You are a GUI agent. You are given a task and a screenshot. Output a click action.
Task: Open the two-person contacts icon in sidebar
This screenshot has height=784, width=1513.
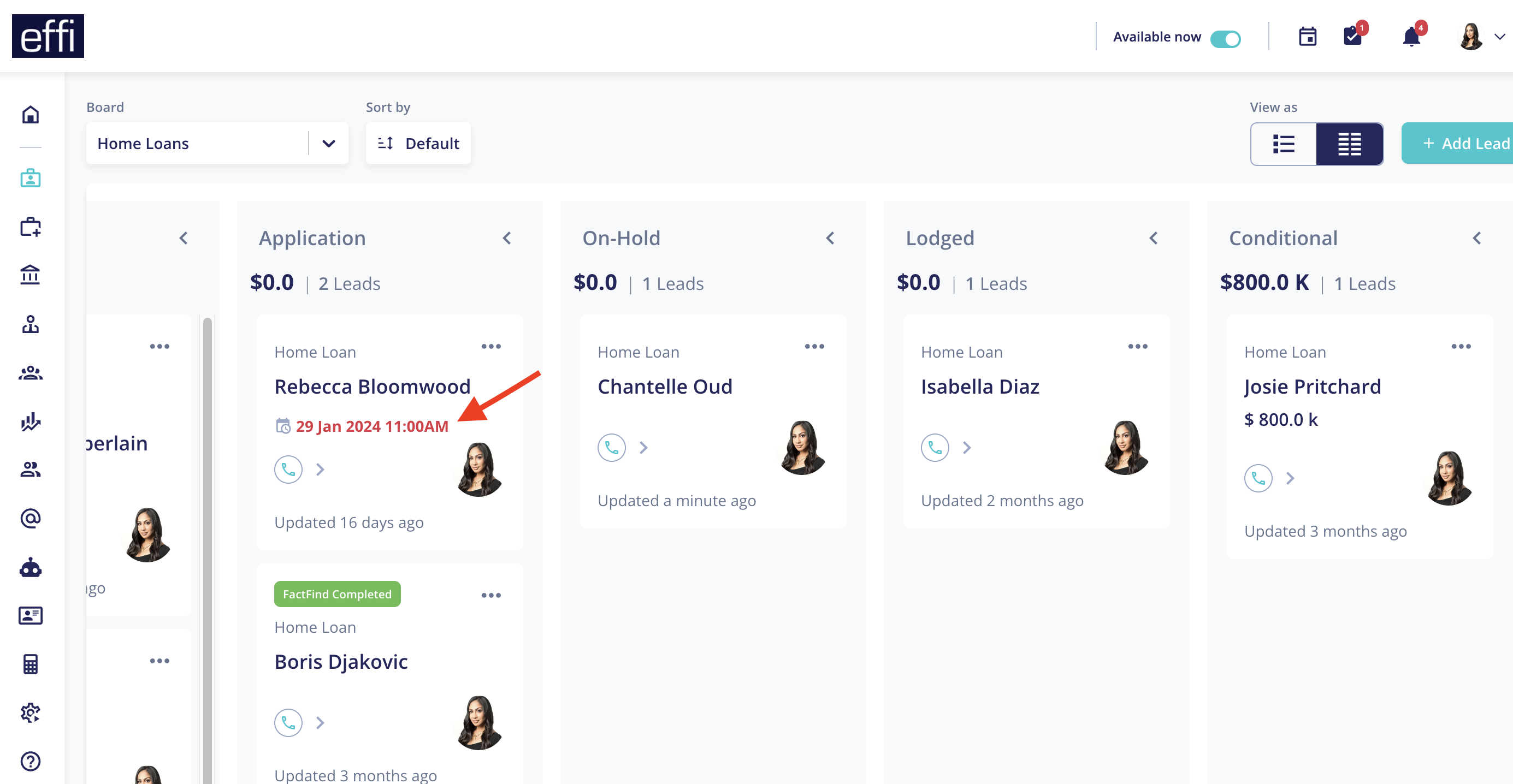click(31, 470)
